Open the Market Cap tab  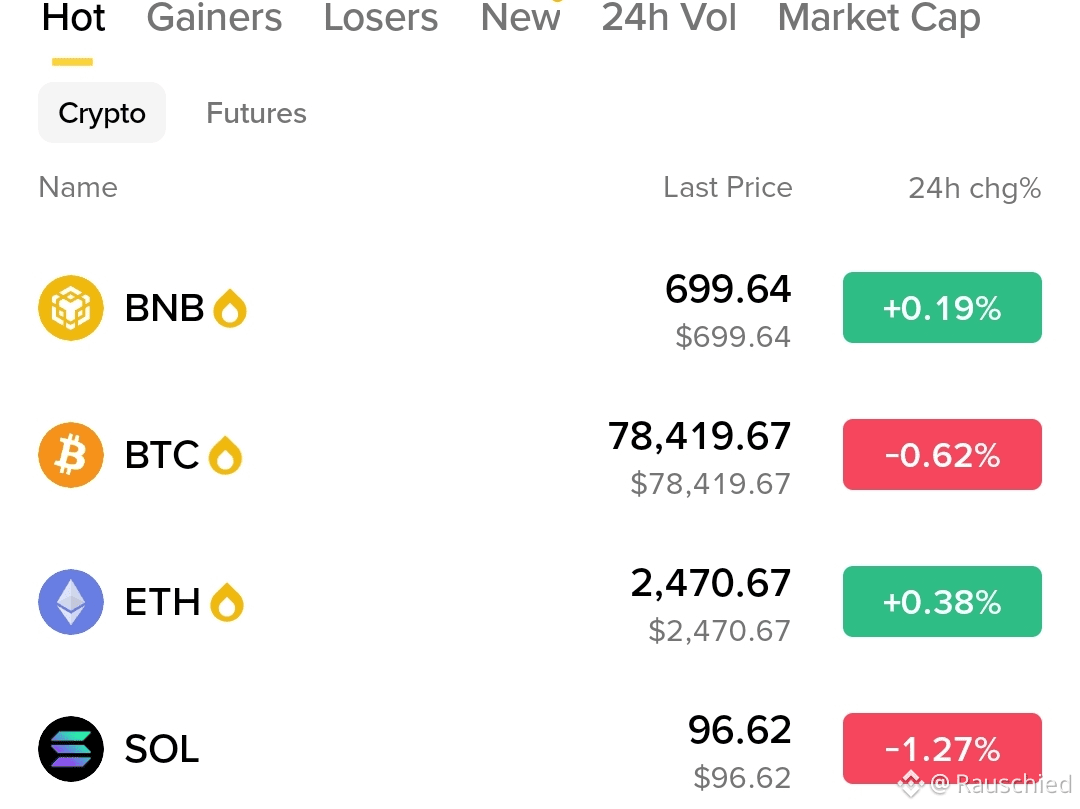(x=879, y=19)
